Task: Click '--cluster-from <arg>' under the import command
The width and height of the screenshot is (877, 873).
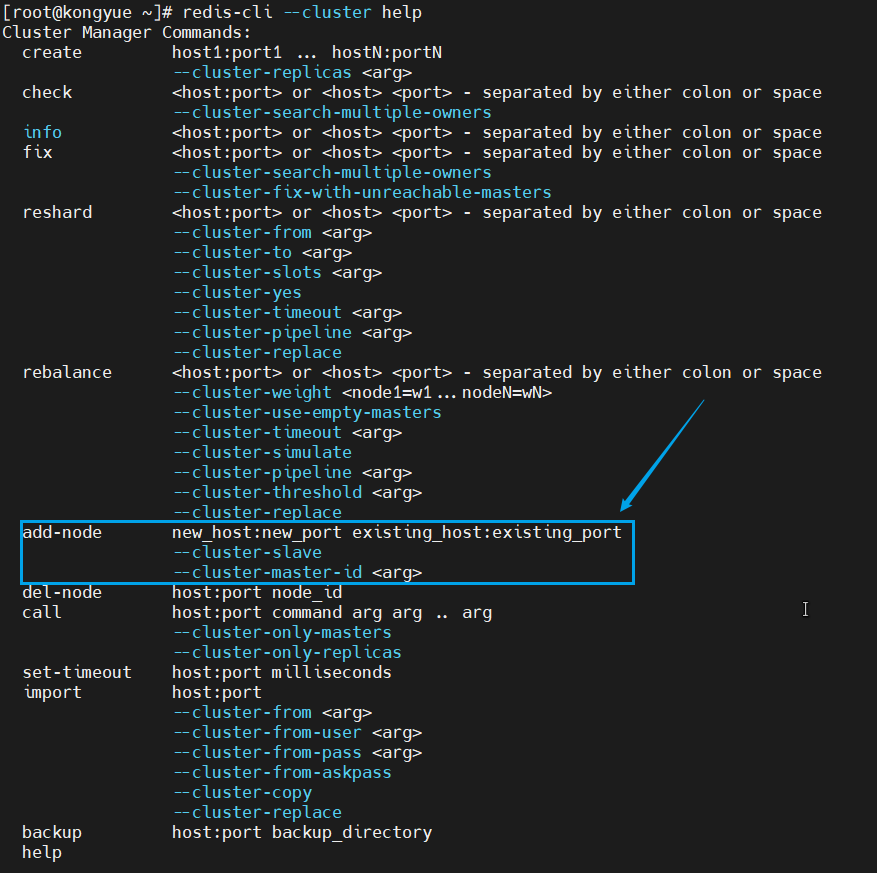Action: pyautogui.click(x=272, y=712)
